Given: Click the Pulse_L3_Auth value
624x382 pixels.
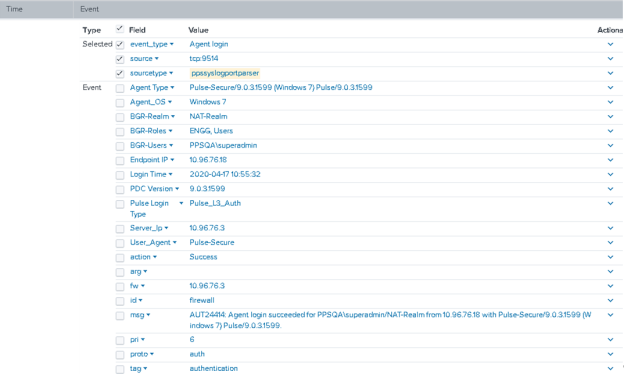Looking at the screenshot, I should tap(215, 203).
